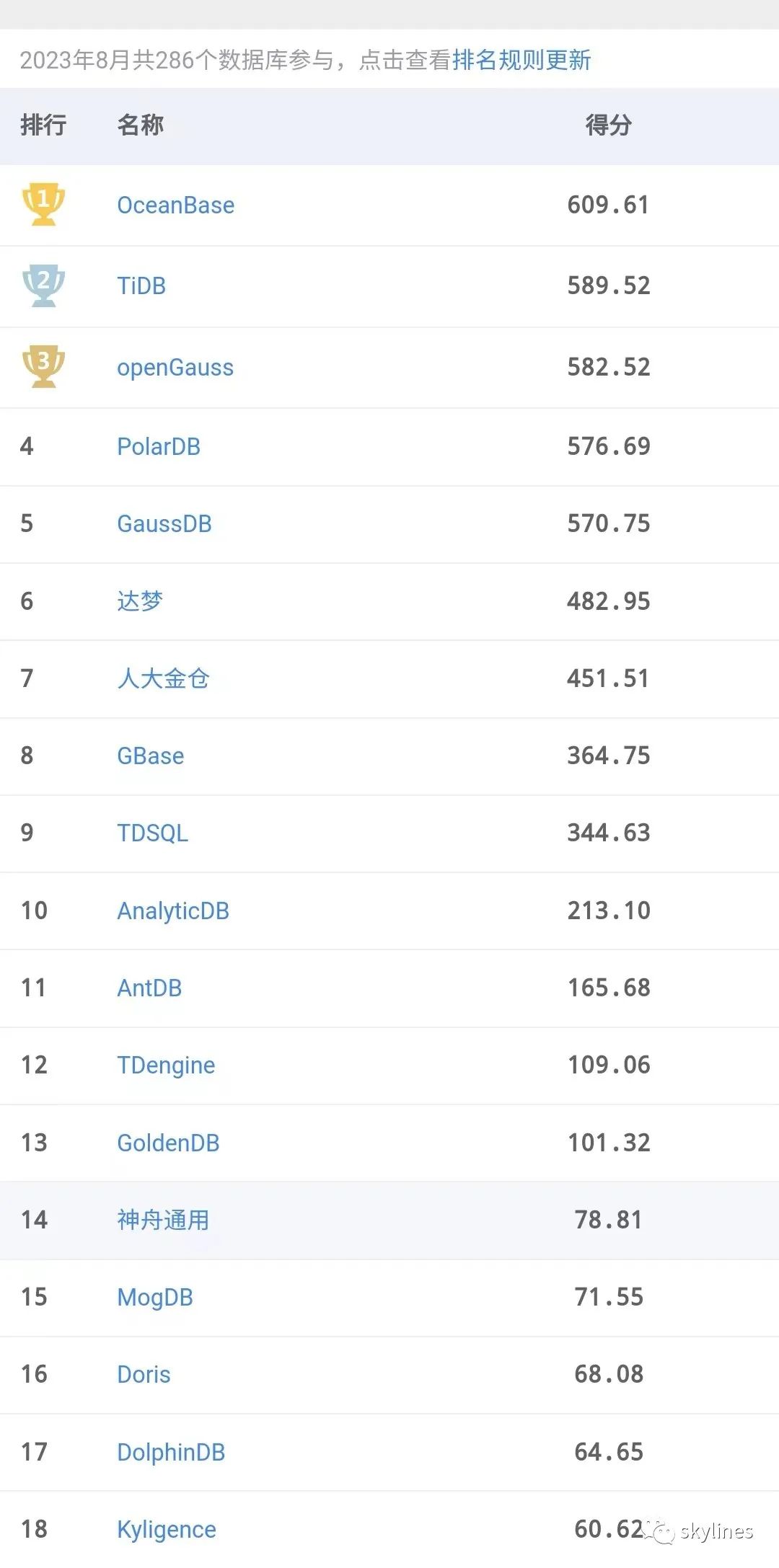The width and height of the screenshot is (779, 1568).
Task: Select the TDSQL link
Action: [x=152, y=833]
